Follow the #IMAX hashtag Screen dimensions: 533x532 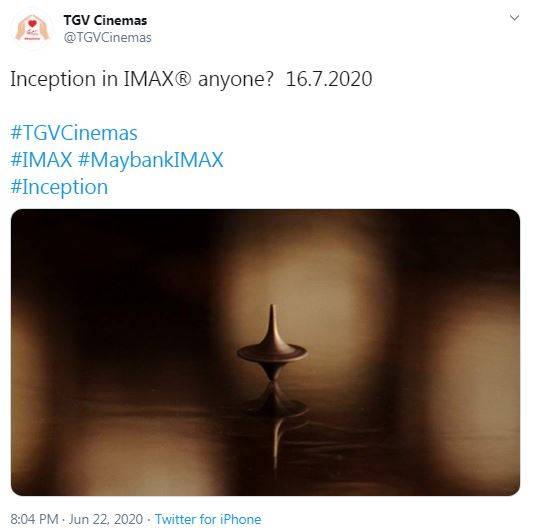click(41, 160)
